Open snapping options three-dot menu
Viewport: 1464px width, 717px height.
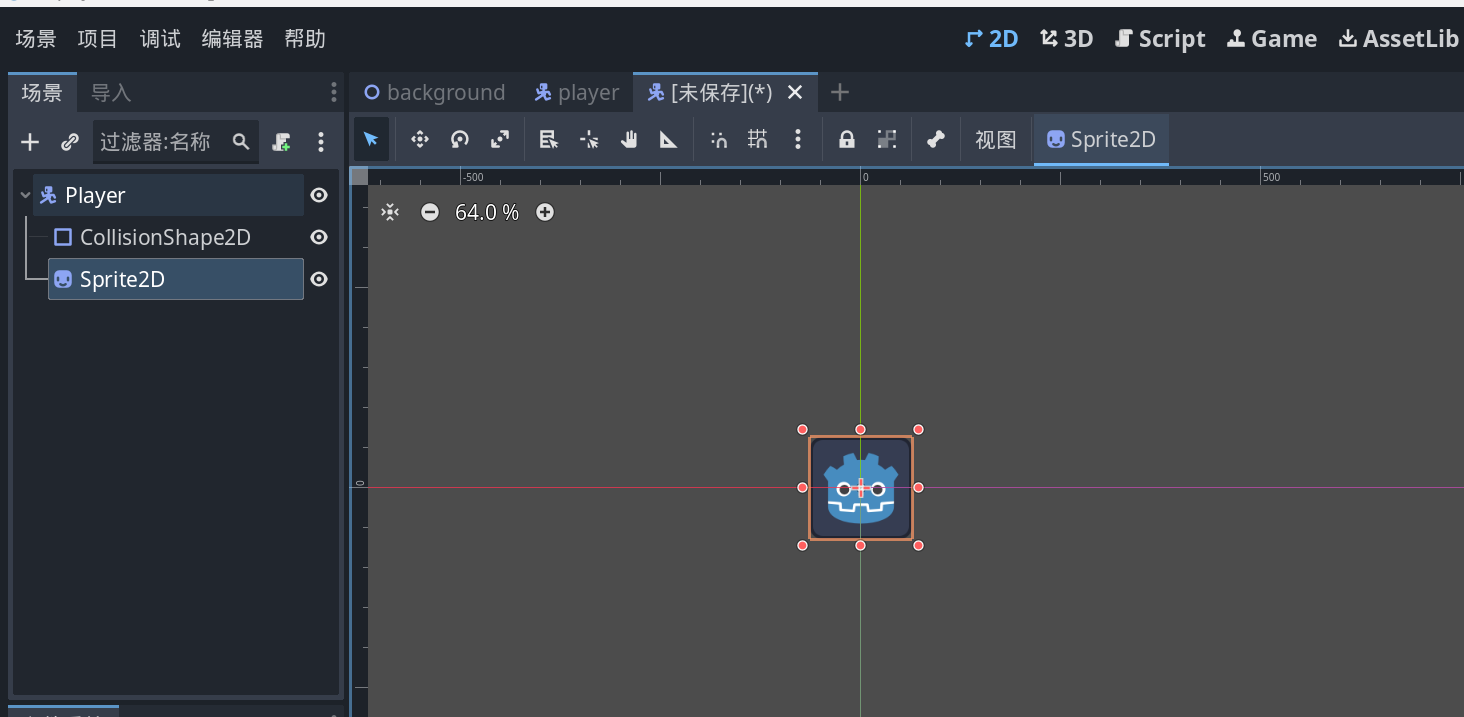coord(798,140)
